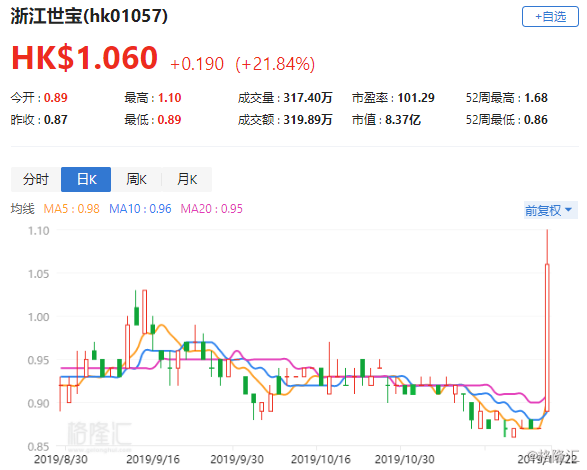Toggle the MA20 moving average label

coord(212,209)
